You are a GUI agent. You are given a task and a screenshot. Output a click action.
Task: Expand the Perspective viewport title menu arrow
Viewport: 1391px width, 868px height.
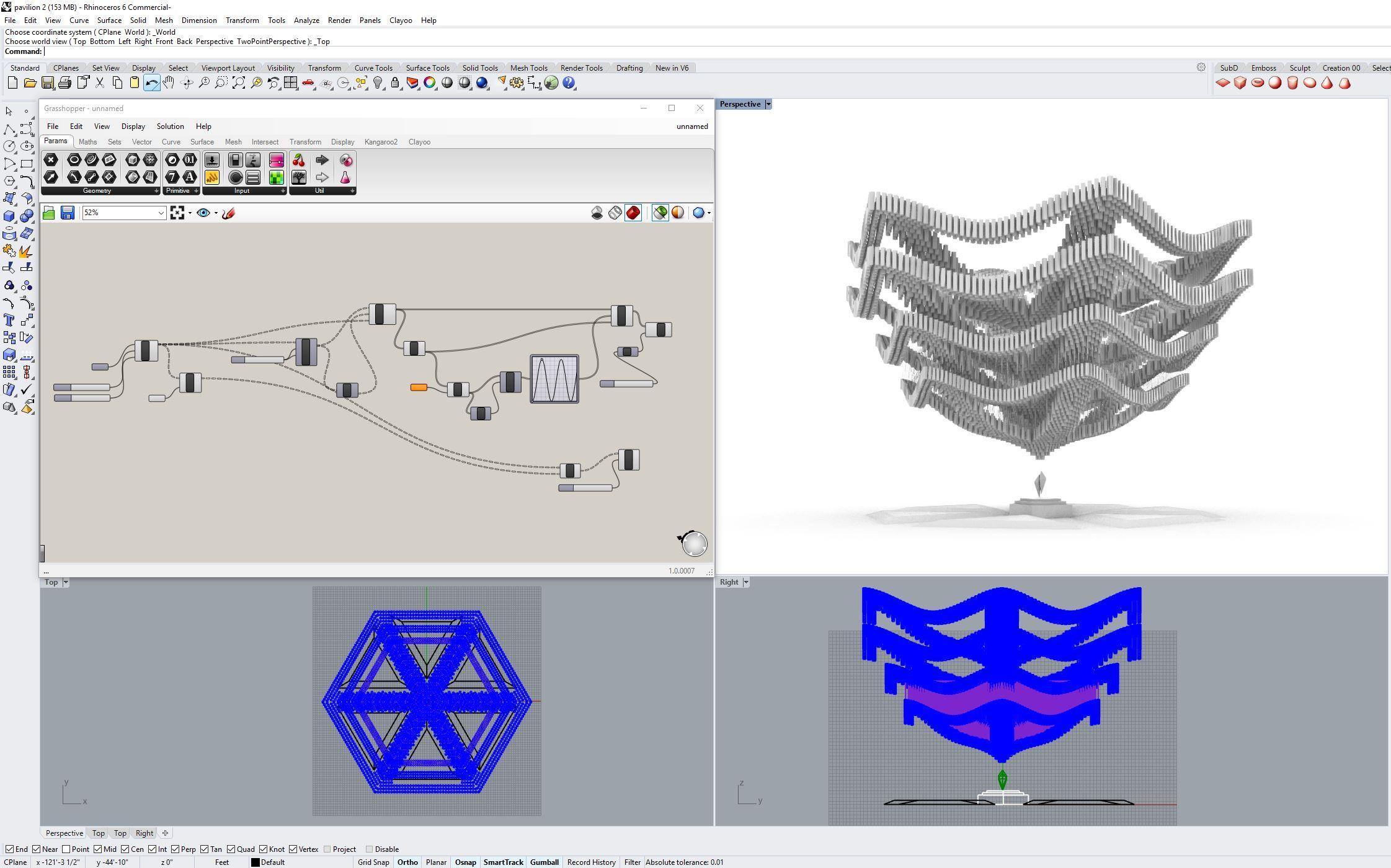(x=768, y=104)
